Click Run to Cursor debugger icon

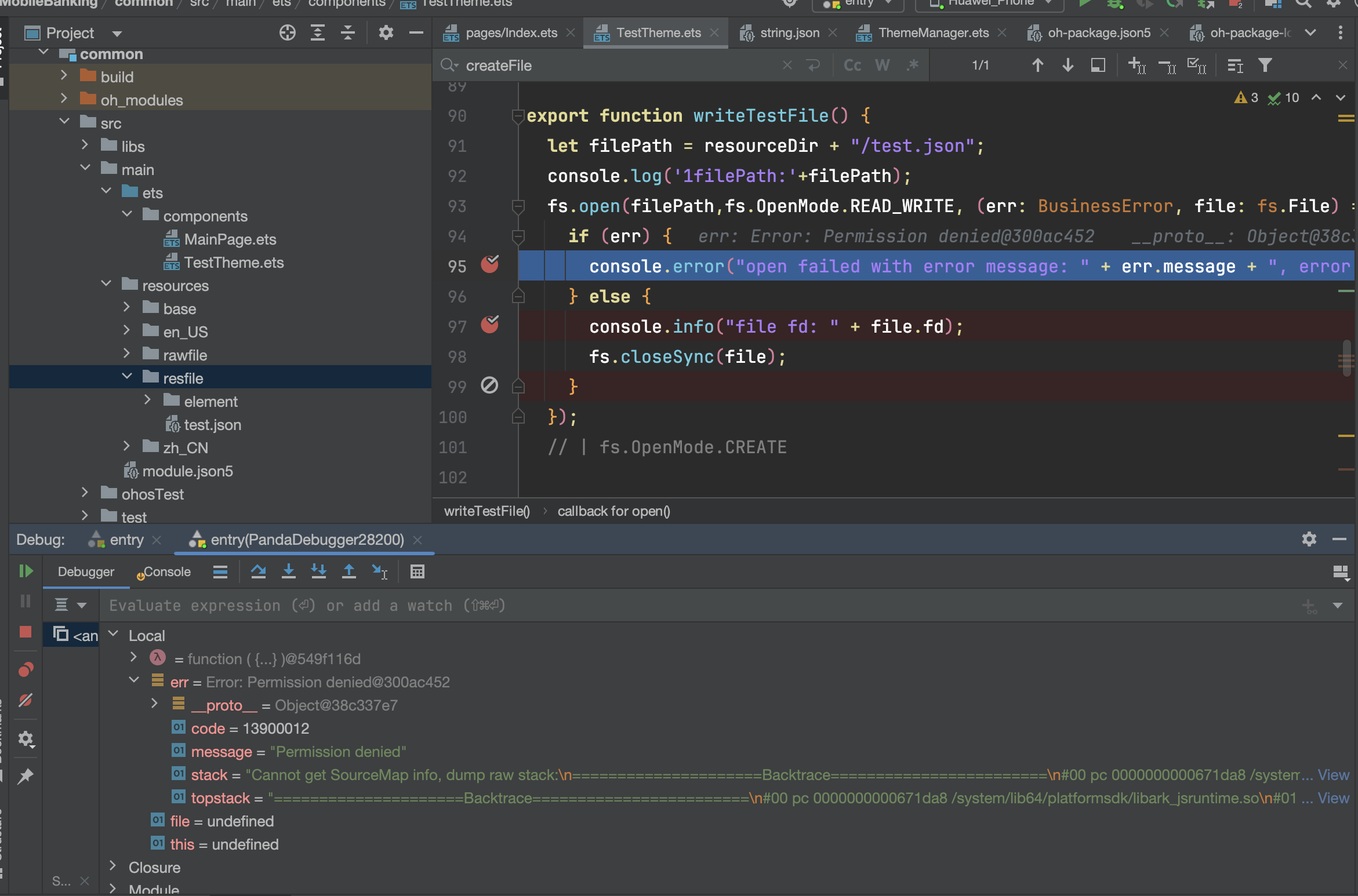pyautogui.click(x=380, y=572)
